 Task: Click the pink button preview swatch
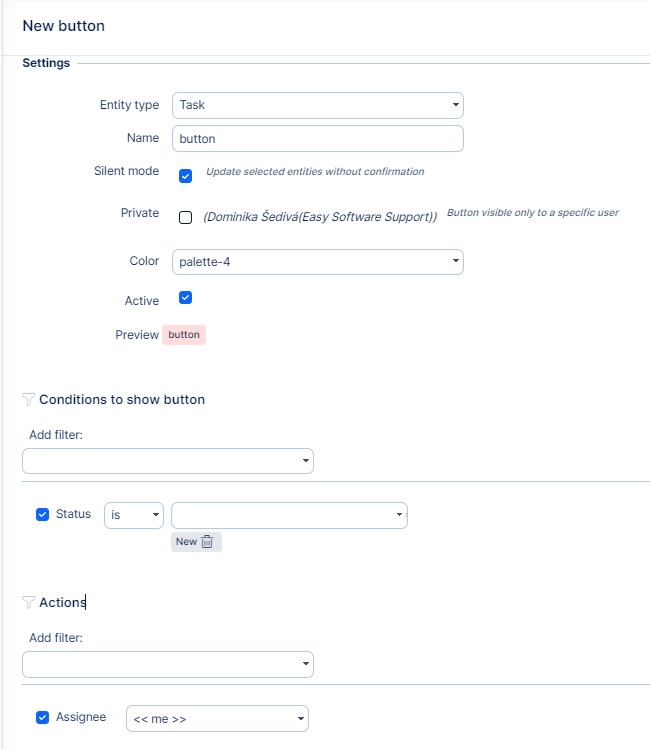[x=184, y=335]
